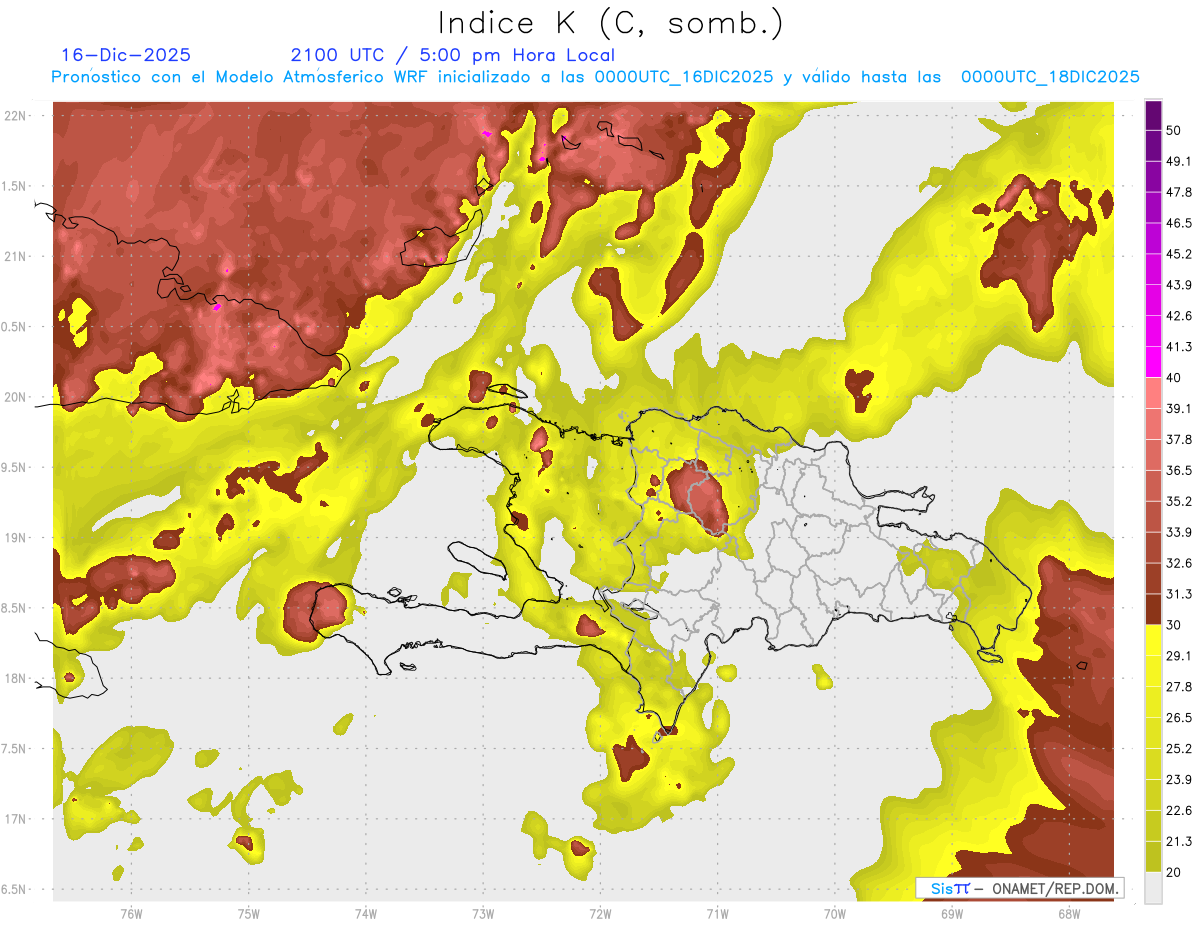
Task: Click the legend value '42.6'
Action: coord(1178,316)
